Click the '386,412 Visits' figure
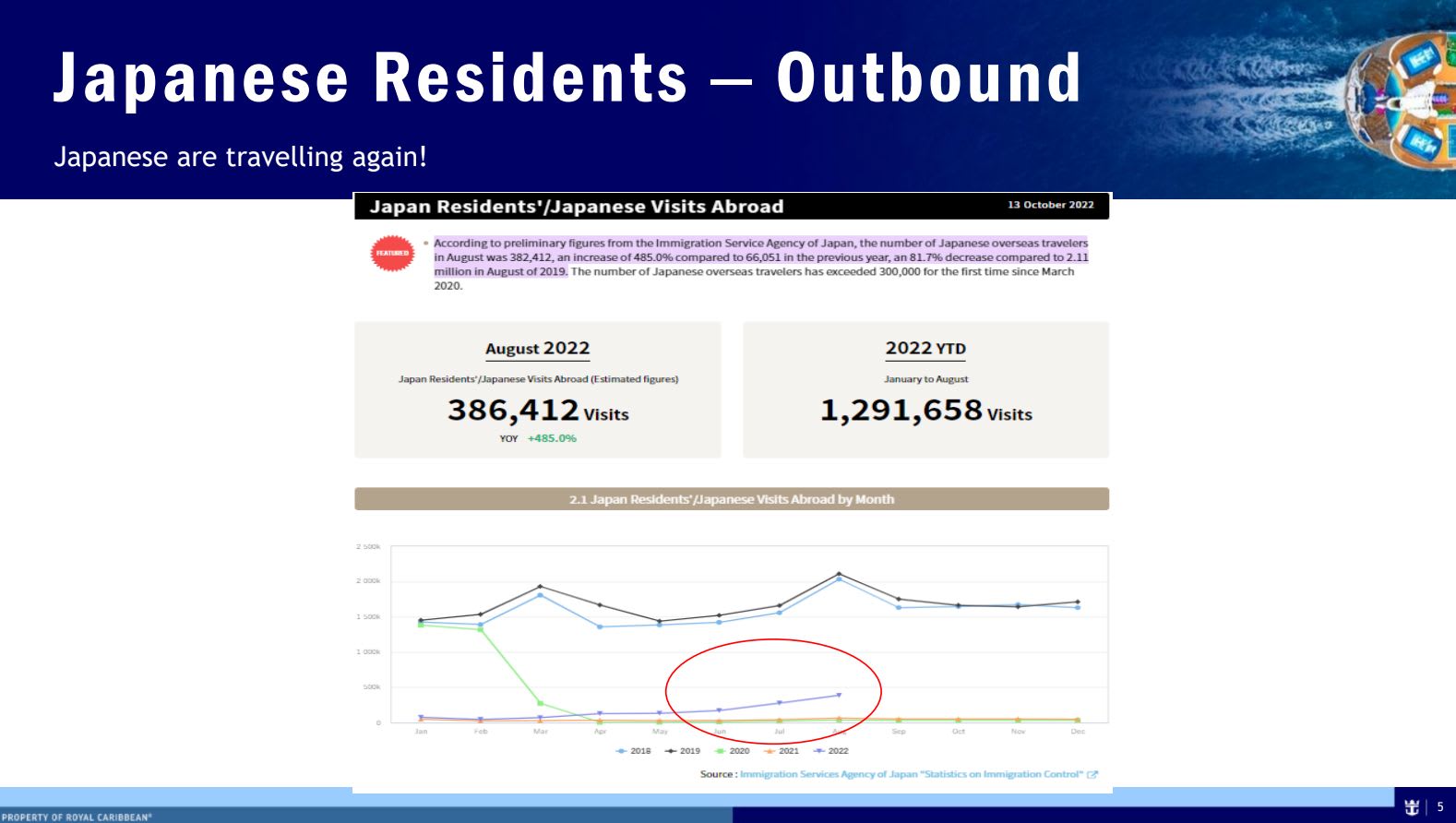The width and height of the screenshot is (1456, 823). [538, 410]
